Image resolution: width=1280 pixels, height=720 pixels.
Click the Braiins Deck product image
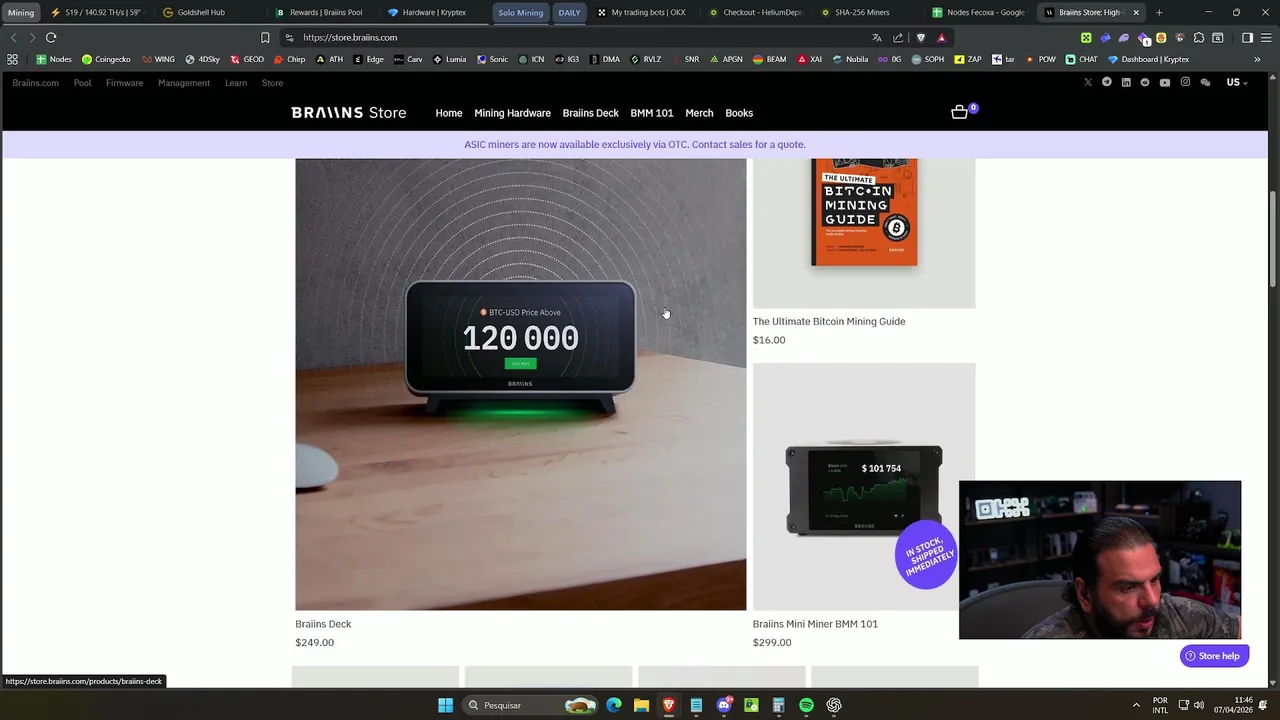click(520, 384)
